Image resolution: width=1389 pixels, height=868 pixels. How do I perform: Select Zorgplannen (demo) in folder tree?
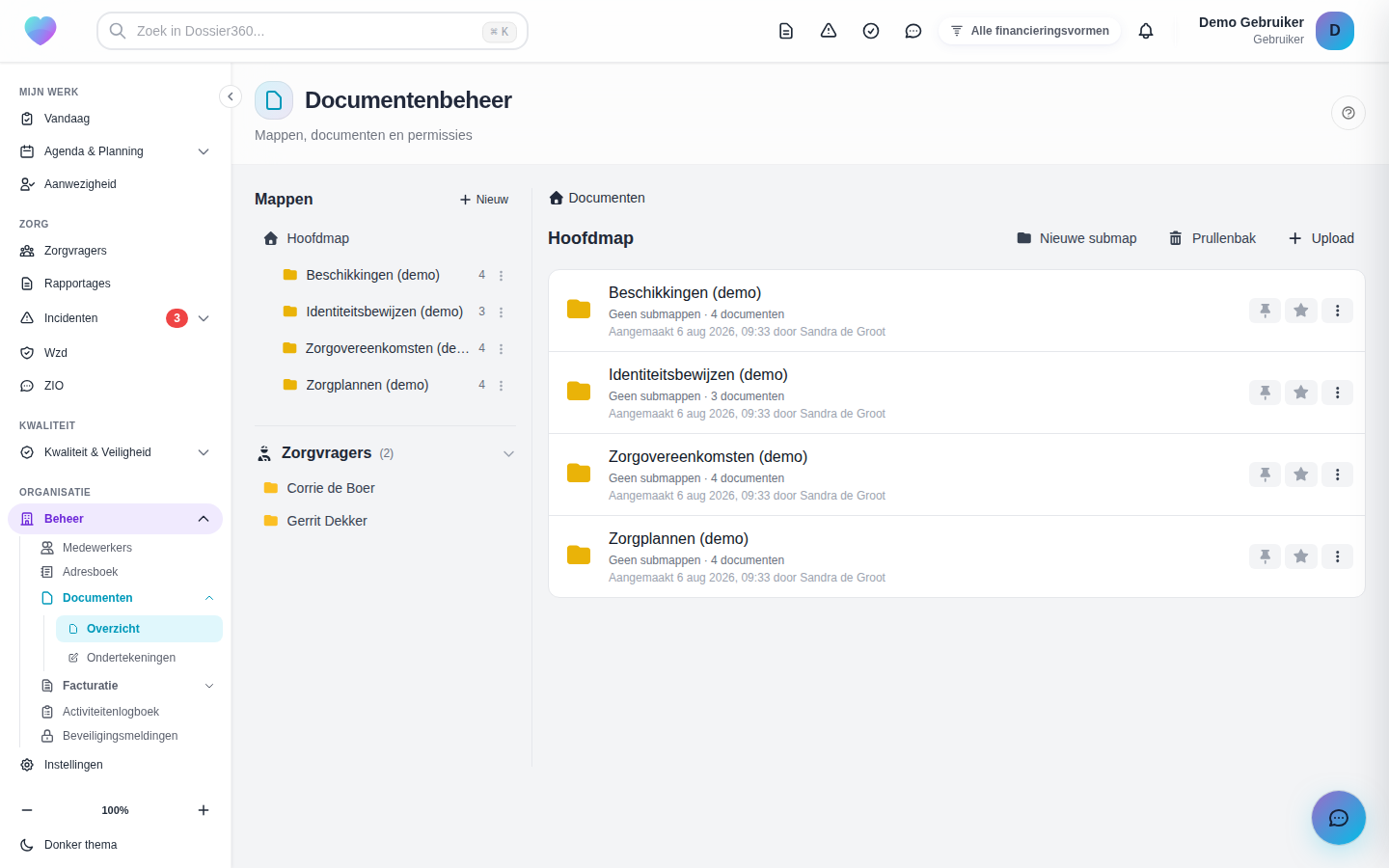click(368, 385)
